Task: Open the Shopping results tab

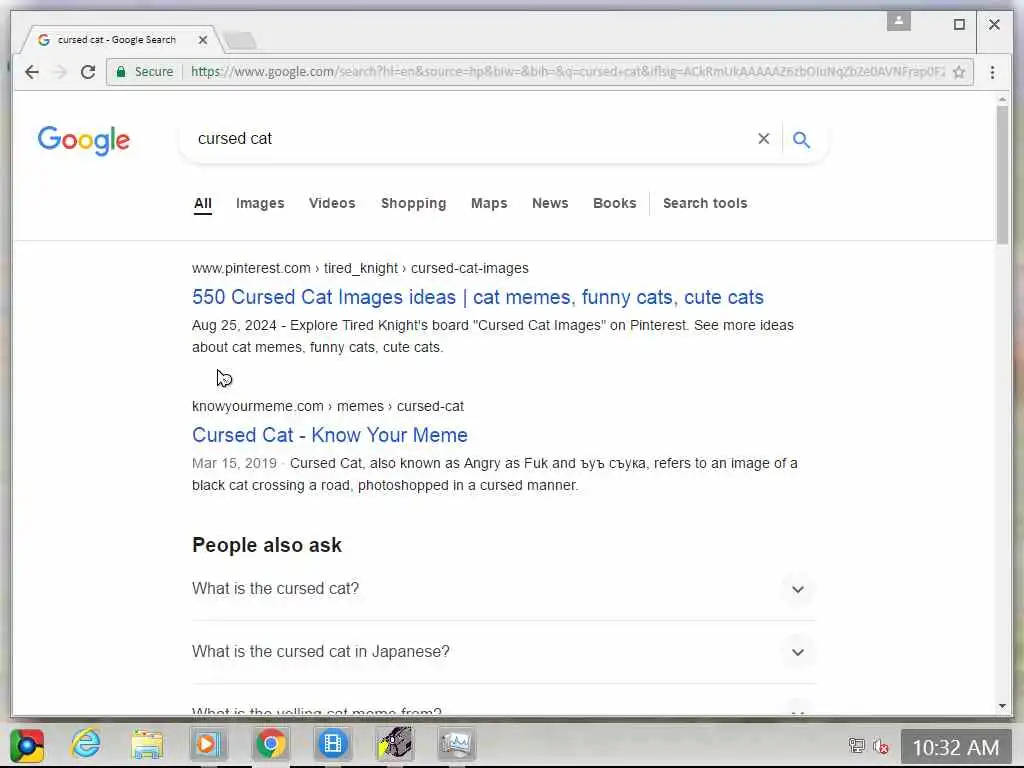Action: click(413, 203)
